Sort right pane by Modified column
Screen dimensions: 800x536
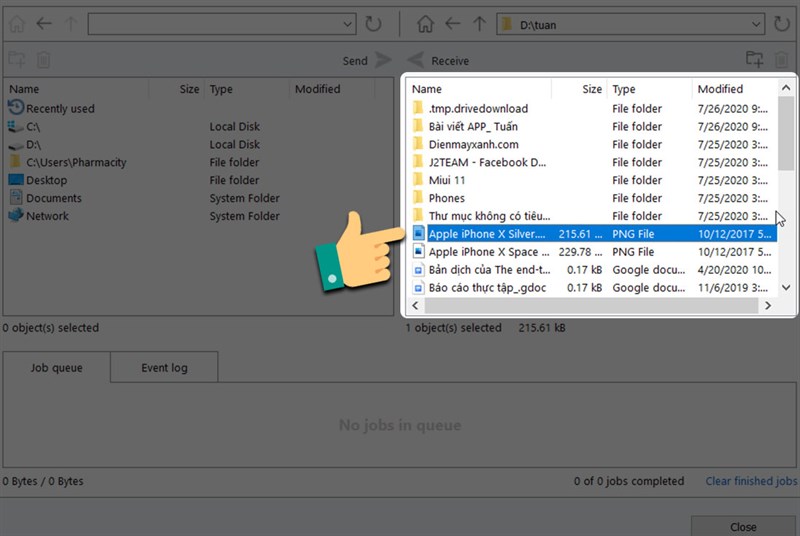(x=720, y=89)
